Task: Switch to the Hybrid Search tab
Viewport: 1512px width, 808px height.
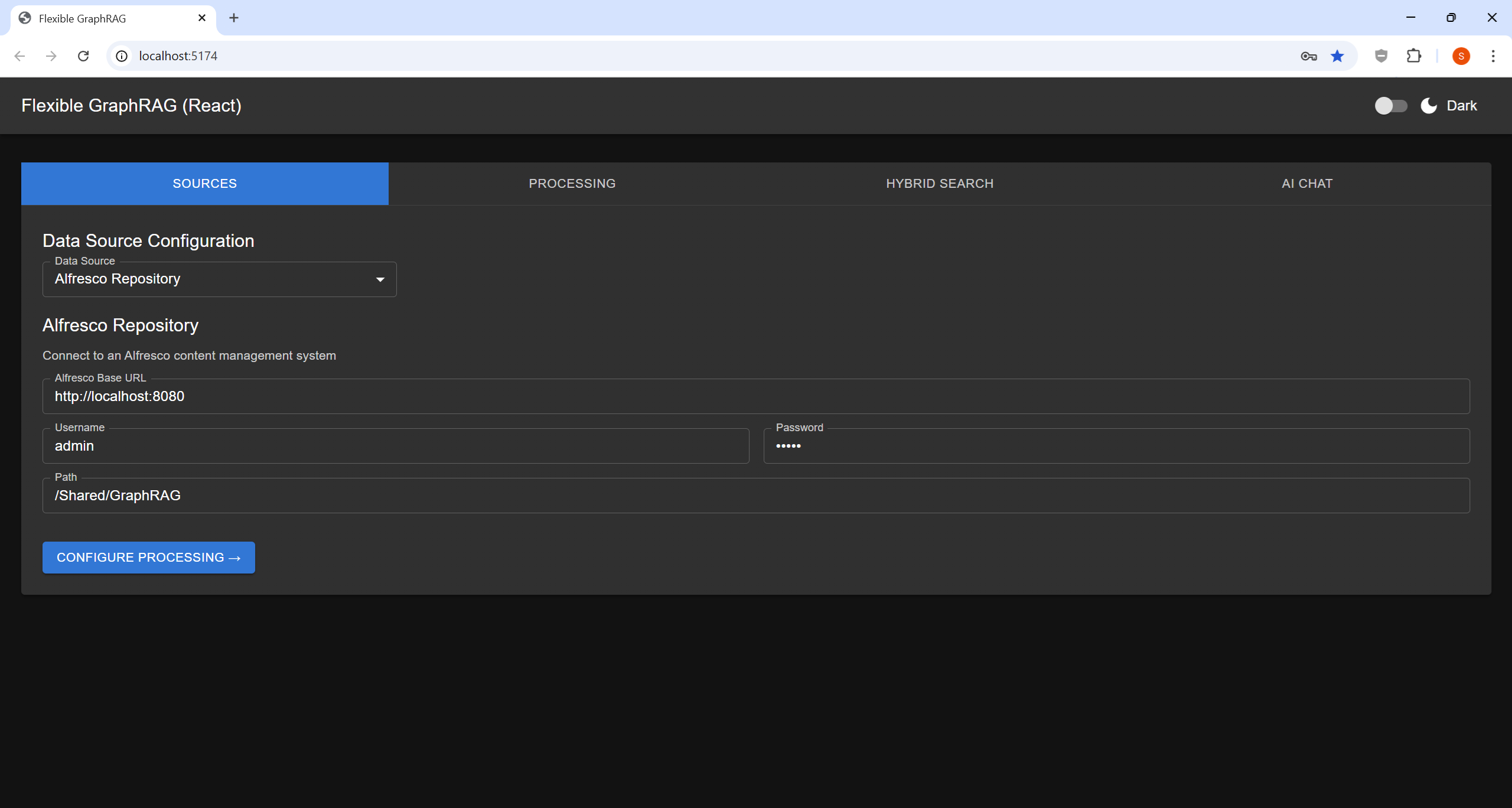Action: (x=939, y=183)
